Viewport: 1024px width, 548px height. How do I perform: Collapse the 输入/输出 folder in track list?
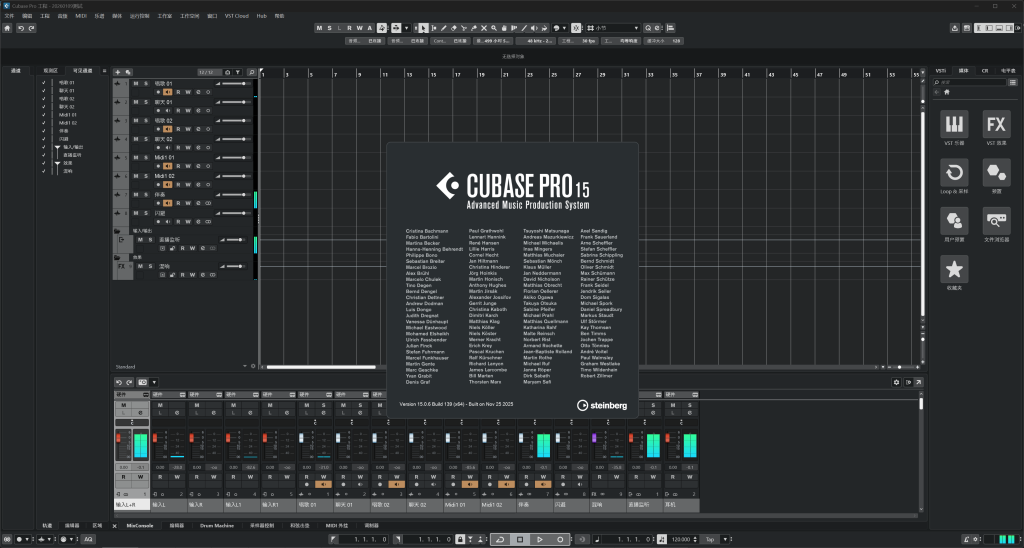[117, 231]
